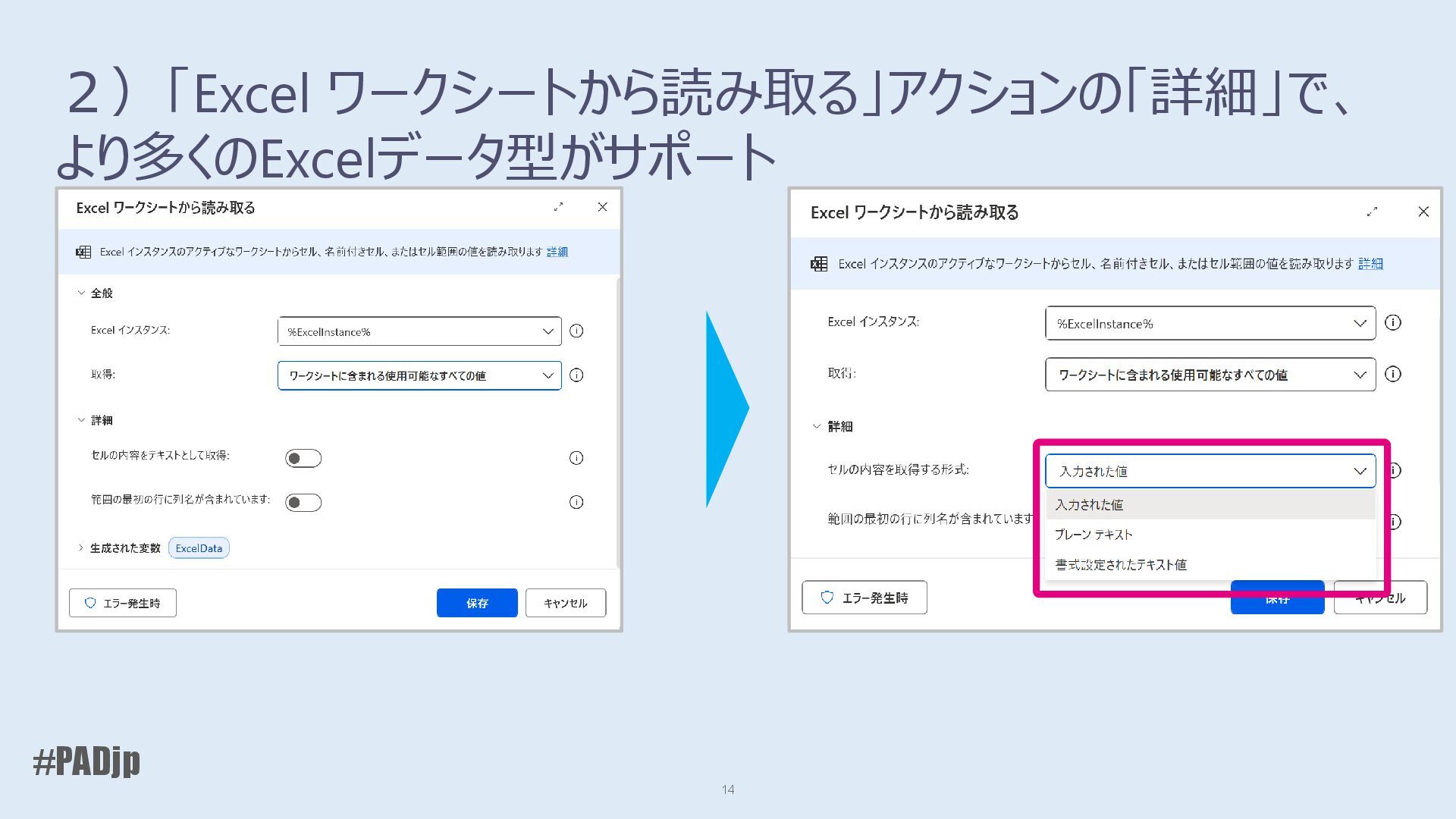
Task: Click 保存 button in left dialog
Action: [x=477, y=603]
